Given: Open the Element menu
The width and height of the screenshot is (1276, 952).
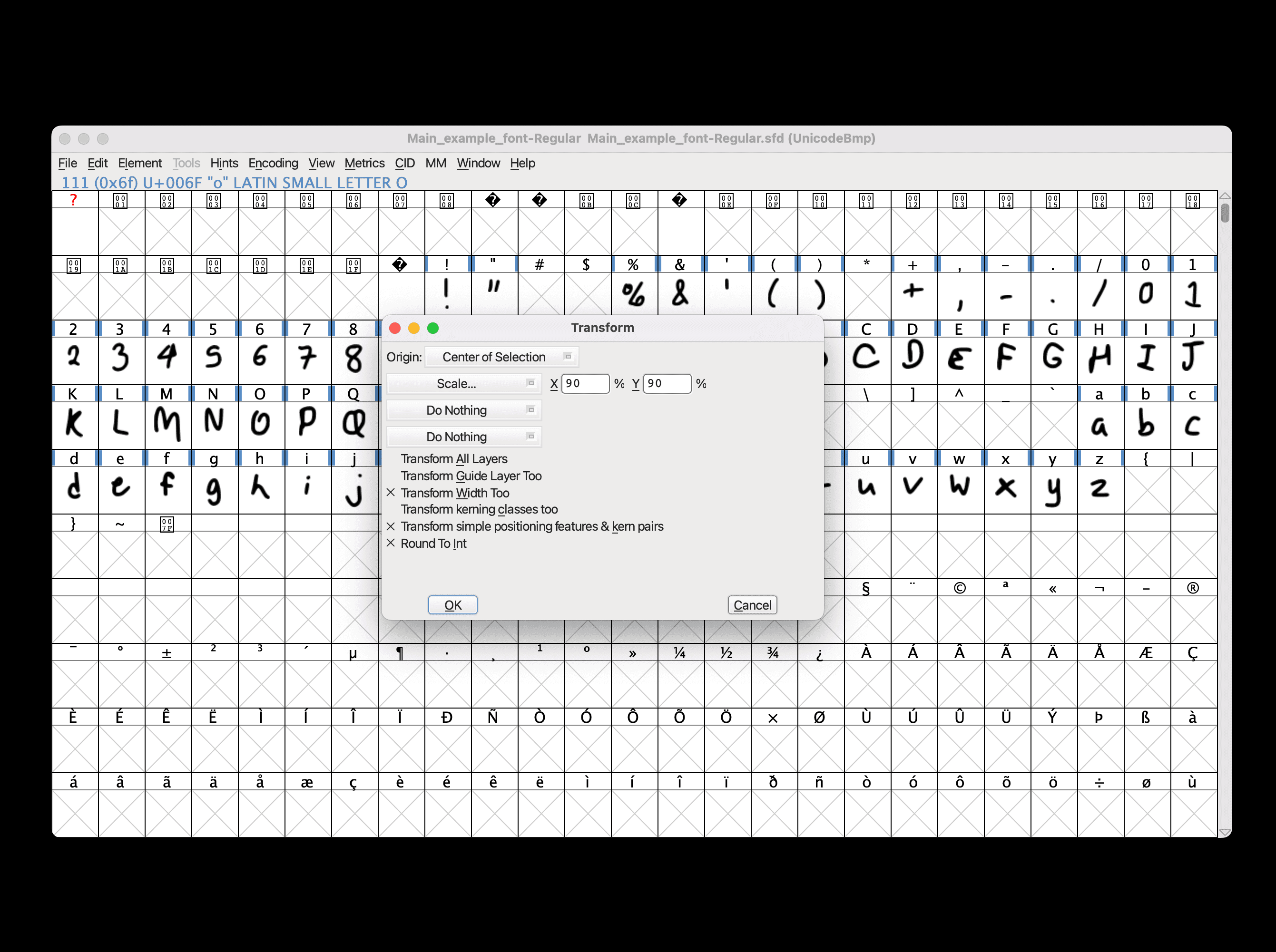Looking at the screenshot, I should coord(139,163).
